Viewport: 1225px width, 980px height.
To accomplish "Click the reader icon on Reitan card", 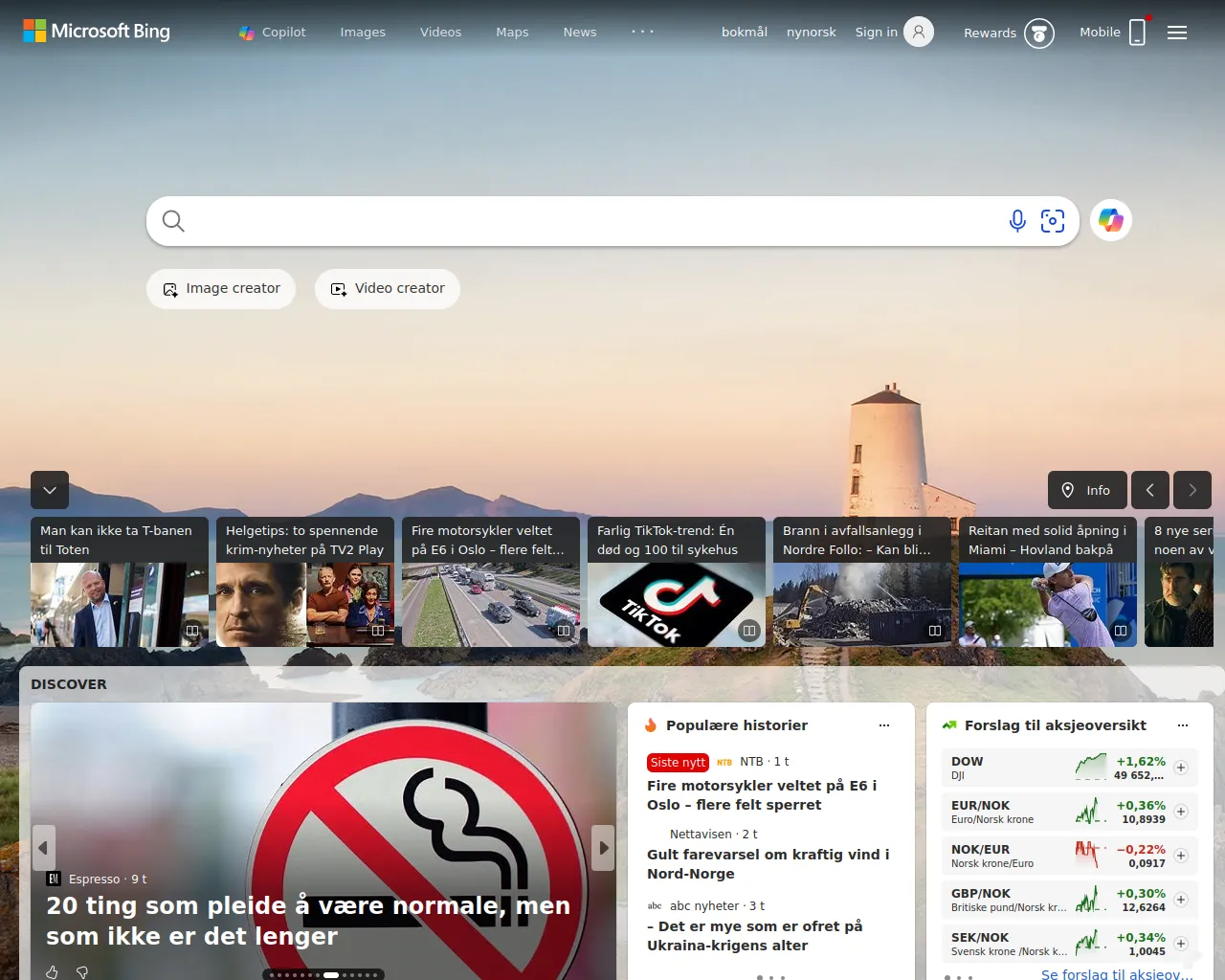I will click(1121, 631).
